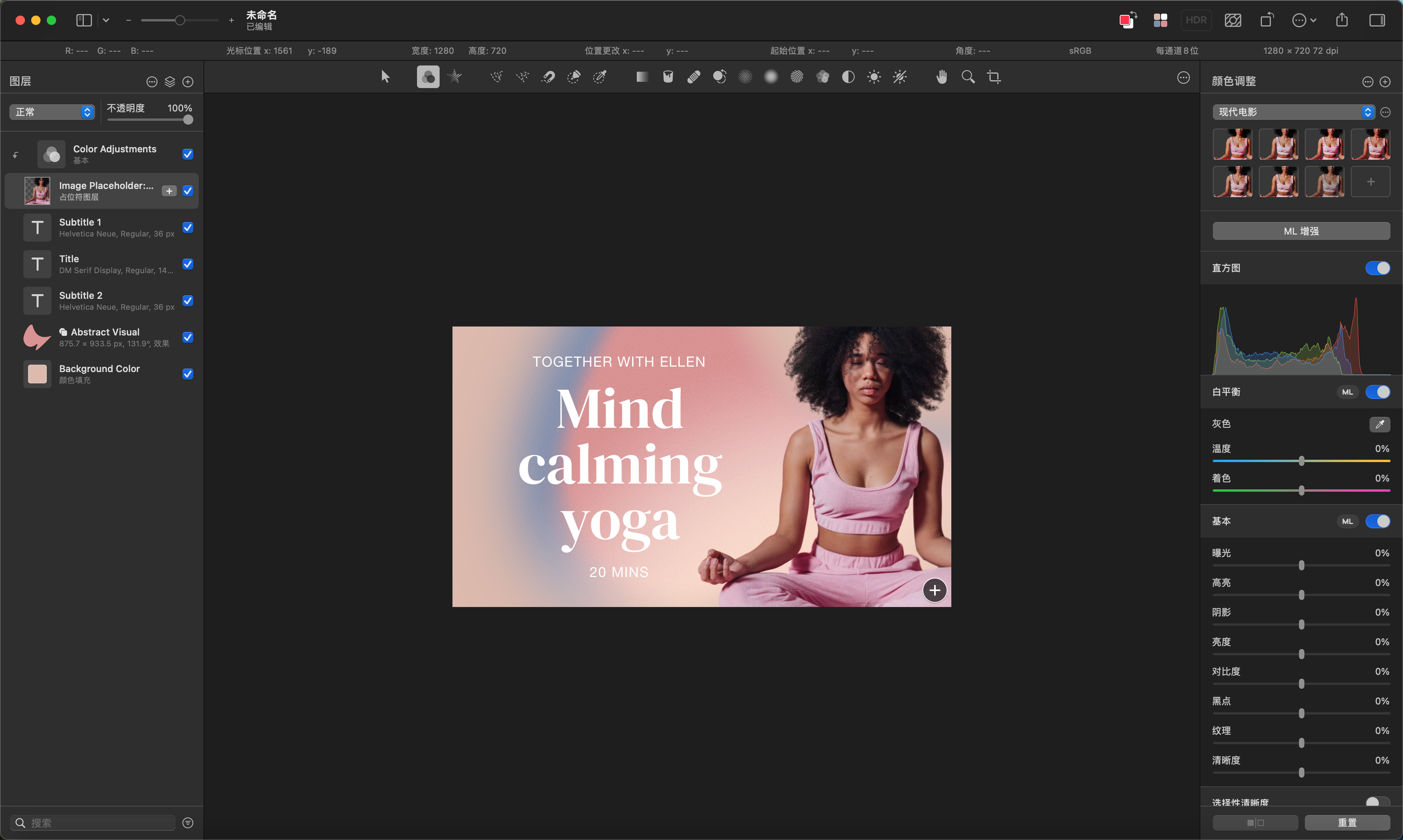
Task: Open the 现代电影 preset dropdown
Action: pos(1294,112)
